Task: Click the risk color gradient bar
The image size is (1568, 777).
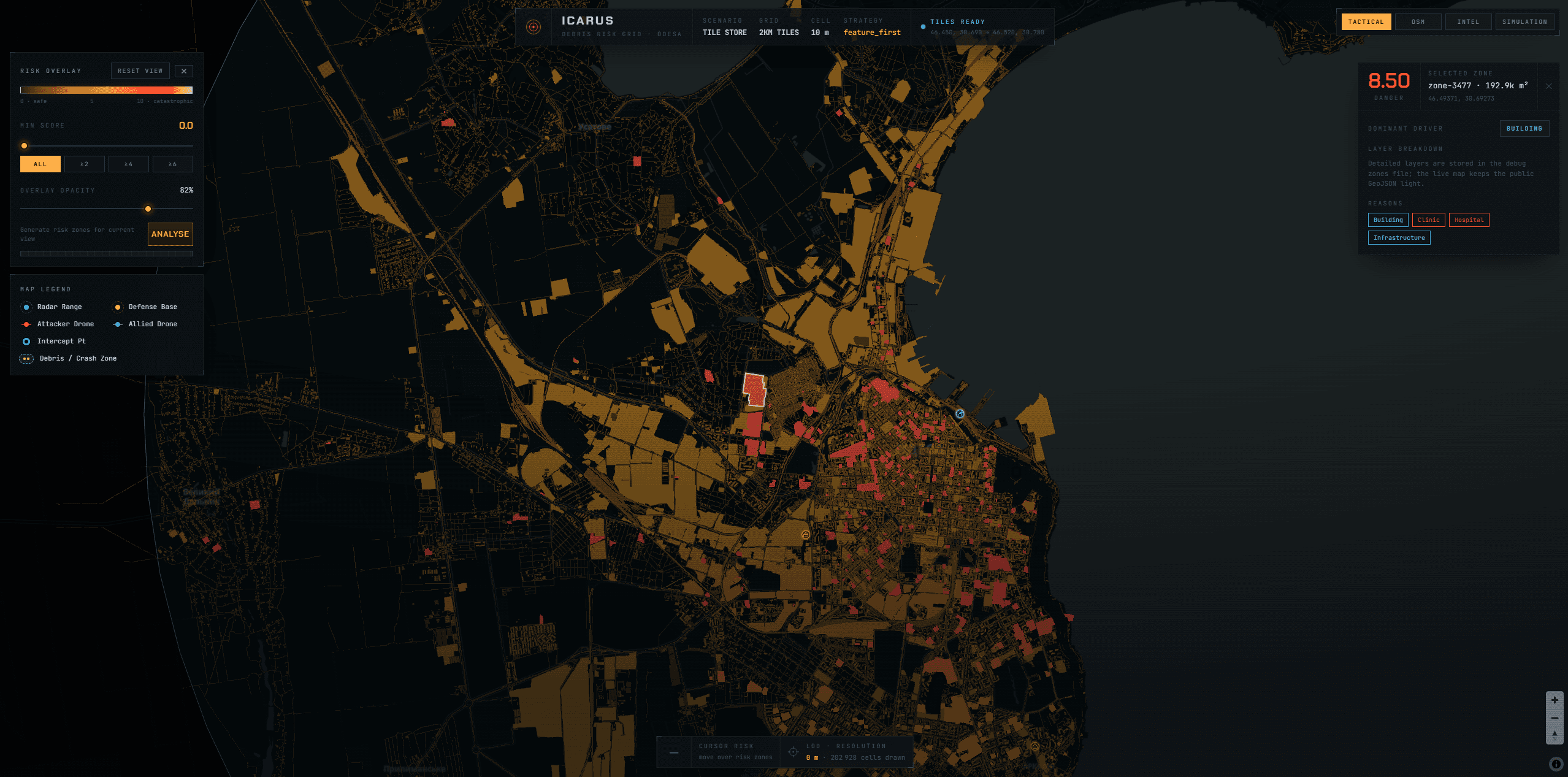Action: (107, 90)
